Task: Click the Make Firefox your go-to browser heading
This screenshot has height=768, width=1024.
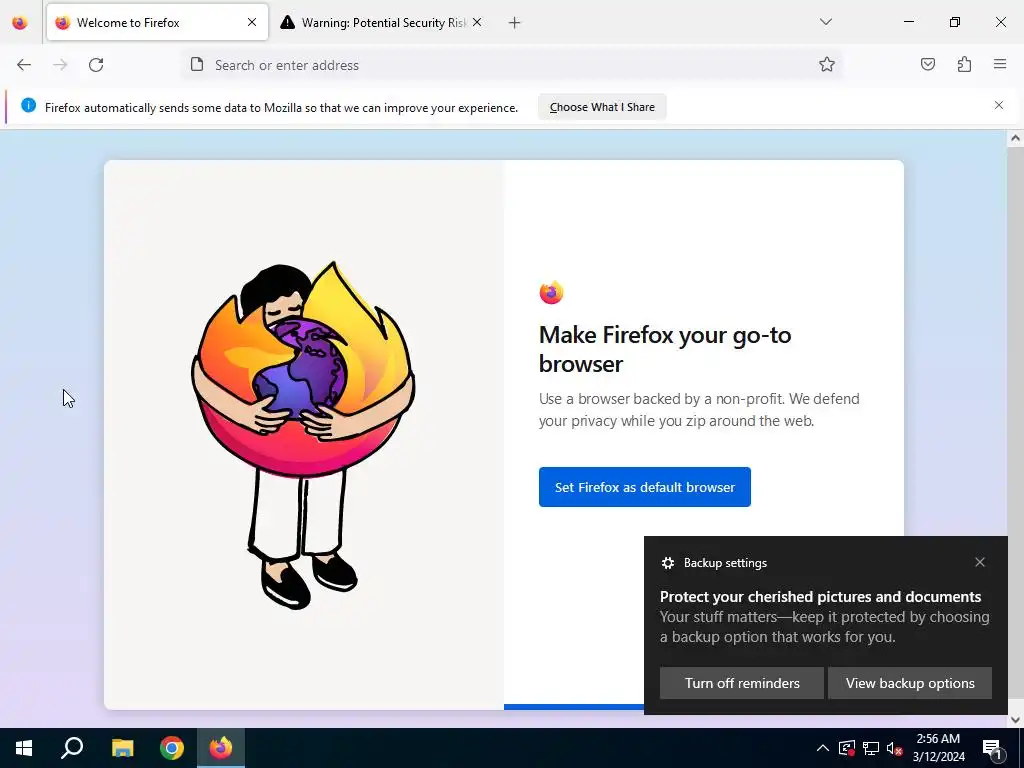Action: coord(665,349)
